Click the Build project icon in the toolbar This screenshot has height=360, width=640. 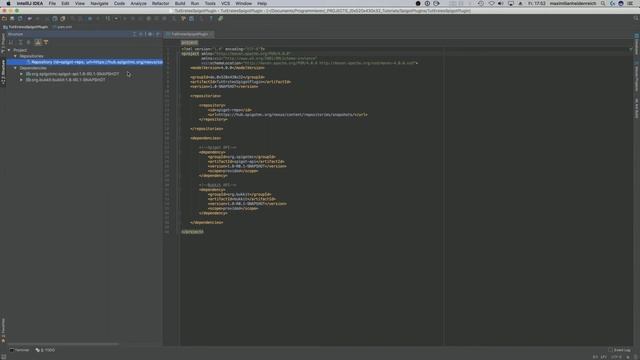pos(107,18)
